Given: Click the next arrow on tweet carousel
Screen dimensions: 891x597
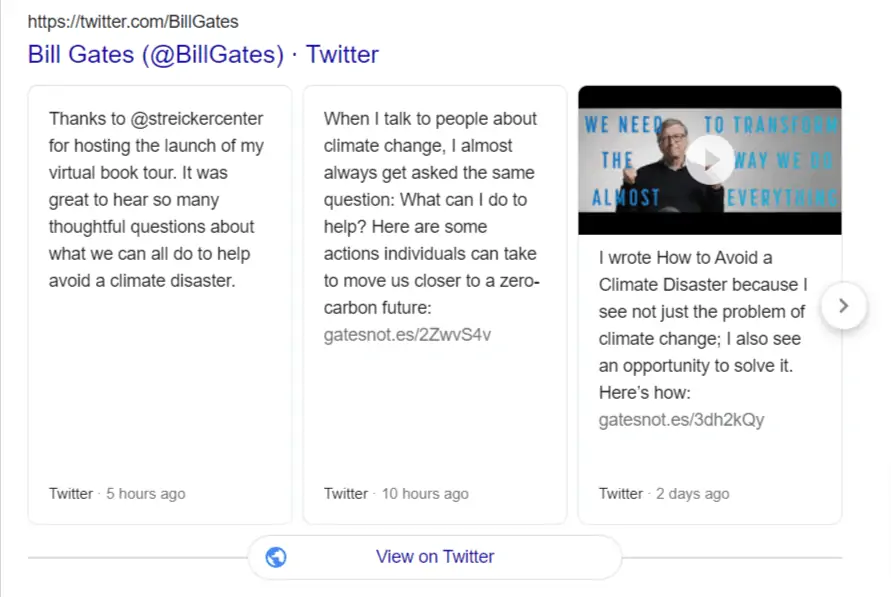Looking at the screenshot, I should [x=843, y=306].
